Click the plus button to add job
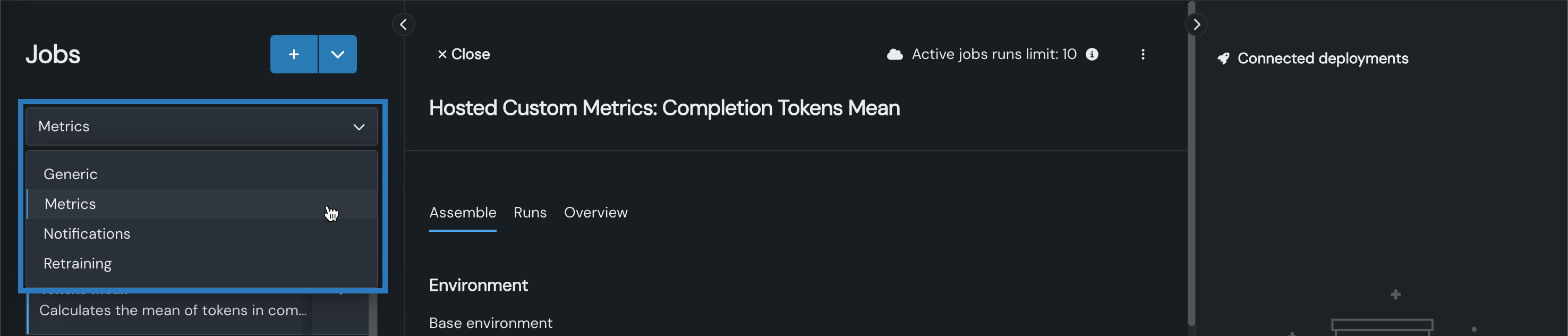 pos(293,54)
